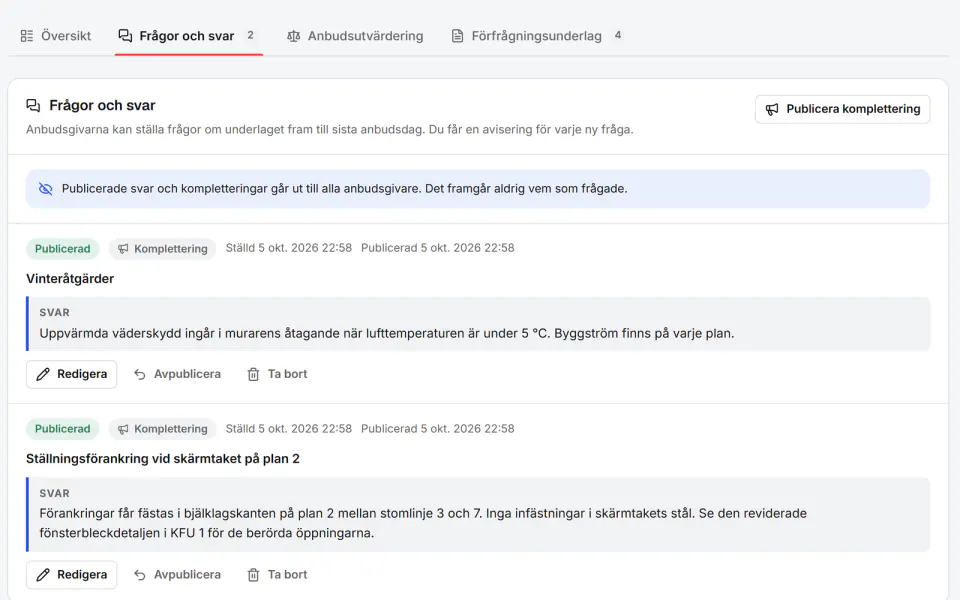The width and height of the screenshot is (960, 600).
Task: Click the answer text starting 'Förankringar får fästas'
Action: [x=423, y=523]
